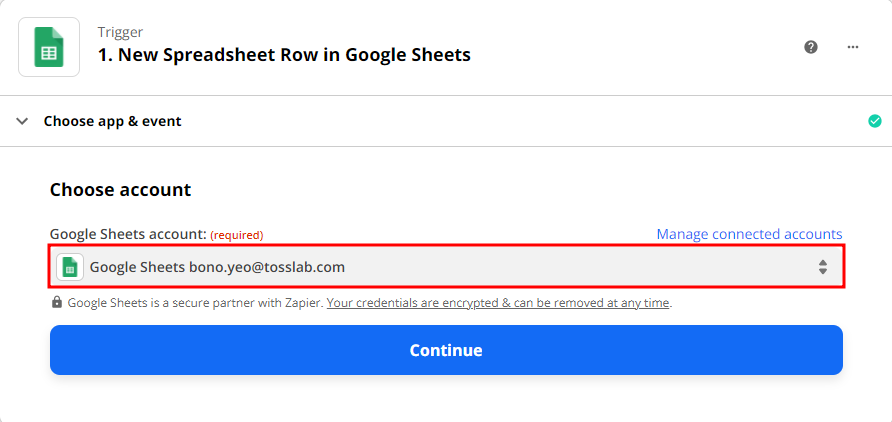Open the credentials are encrypted link
892x422 pixels.
(x=498, y=302)
